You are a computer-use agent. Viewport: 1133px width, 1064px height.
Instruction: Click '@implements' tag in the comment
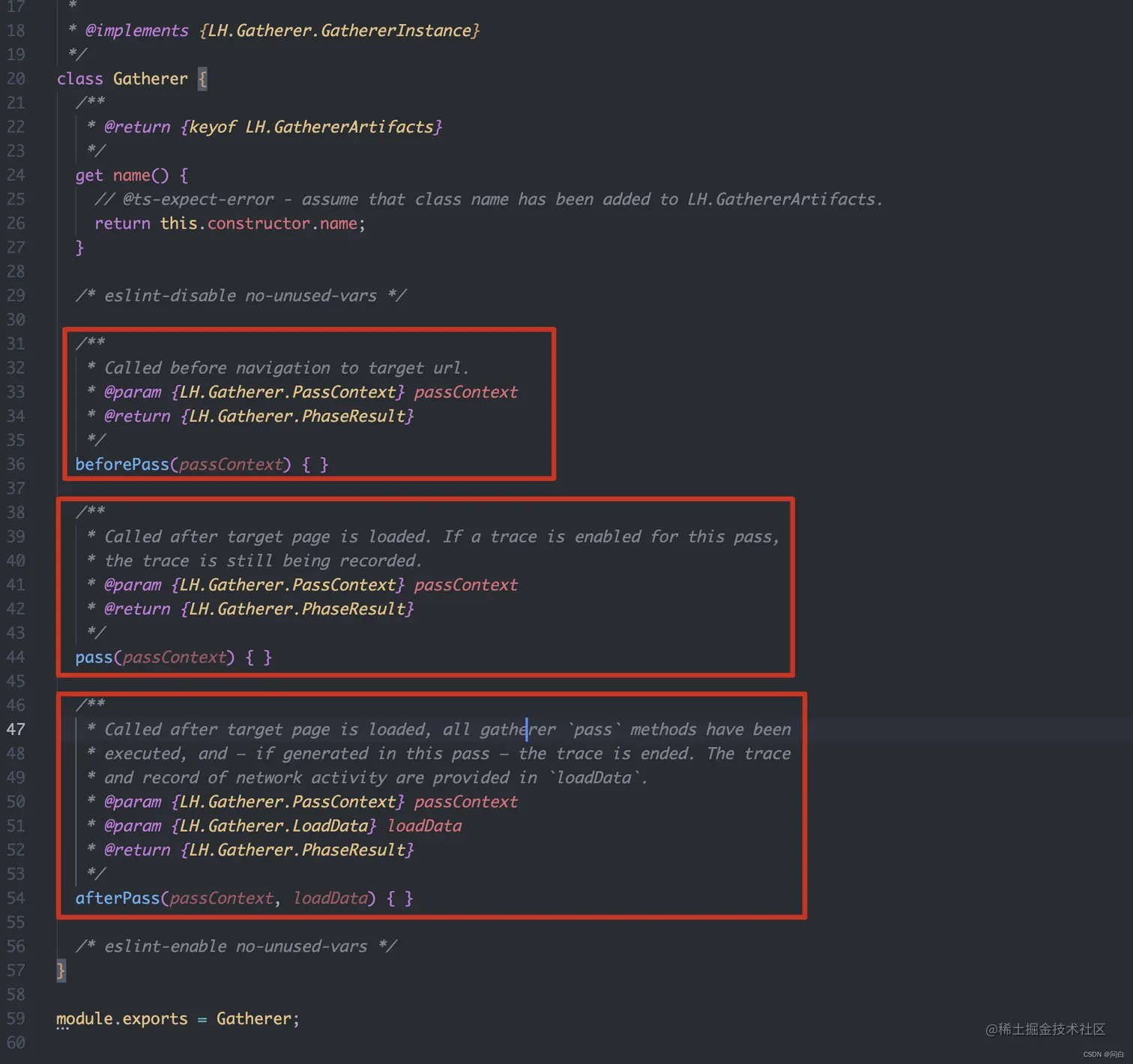coord(137,31)
